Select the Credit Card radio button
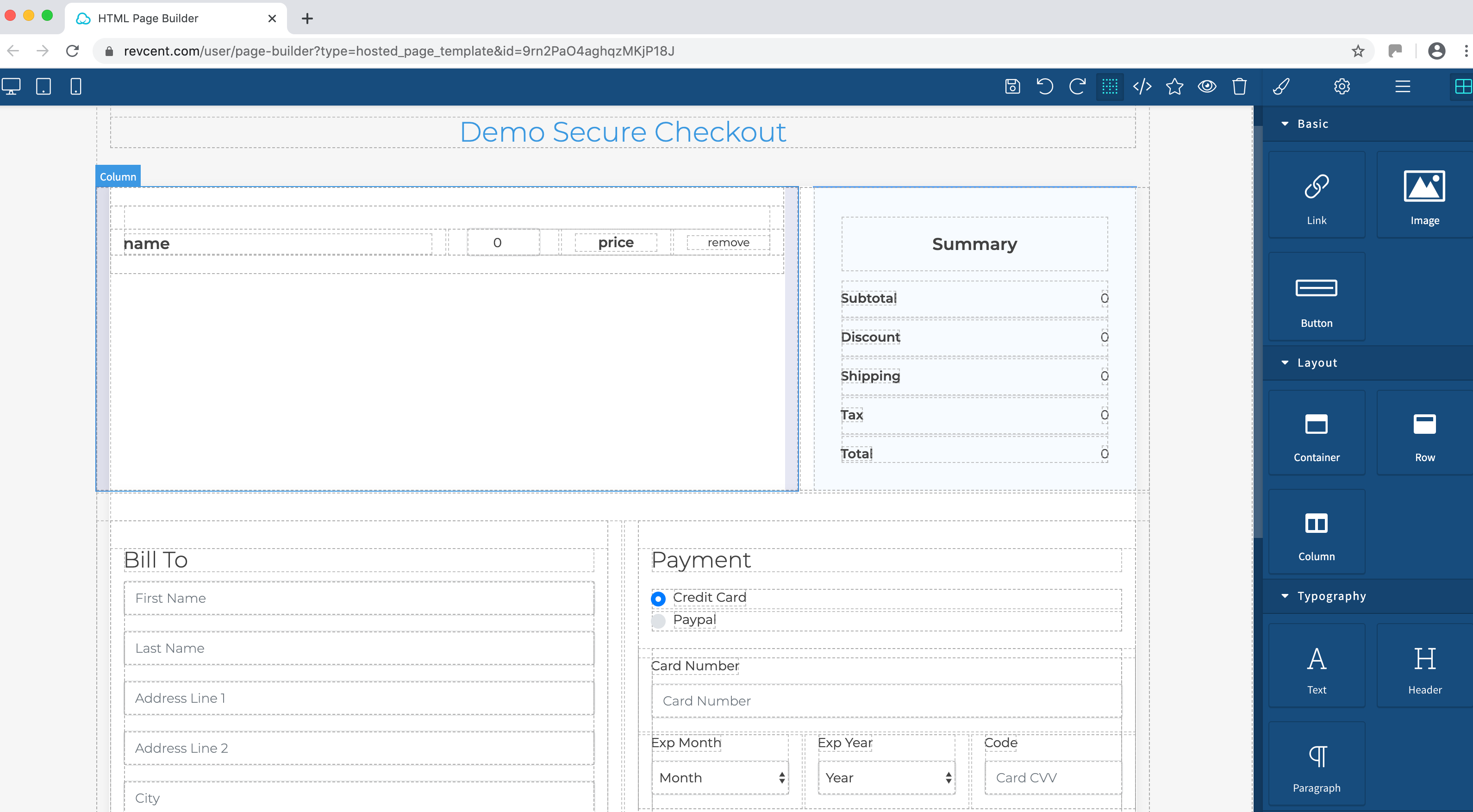The width and height of the screenshot is (1473, 812). point(658,599)
